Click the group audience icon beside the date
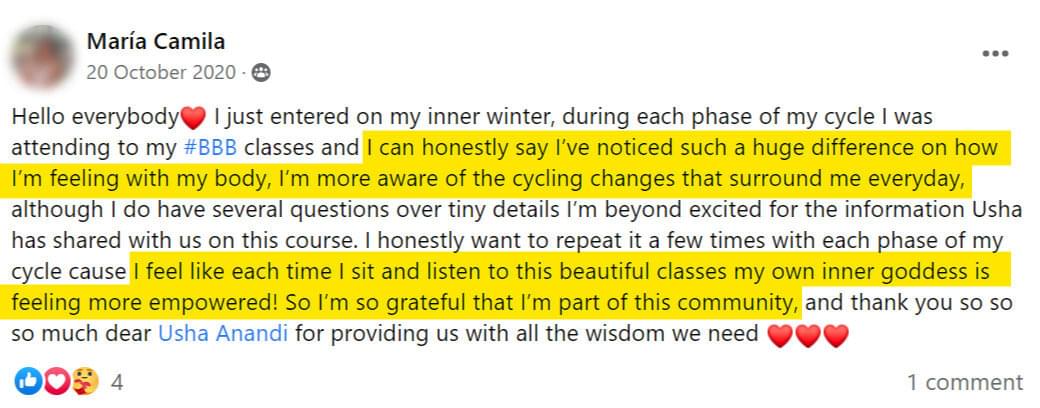This screenshot has height=408, width=1040. pos(261,72)
